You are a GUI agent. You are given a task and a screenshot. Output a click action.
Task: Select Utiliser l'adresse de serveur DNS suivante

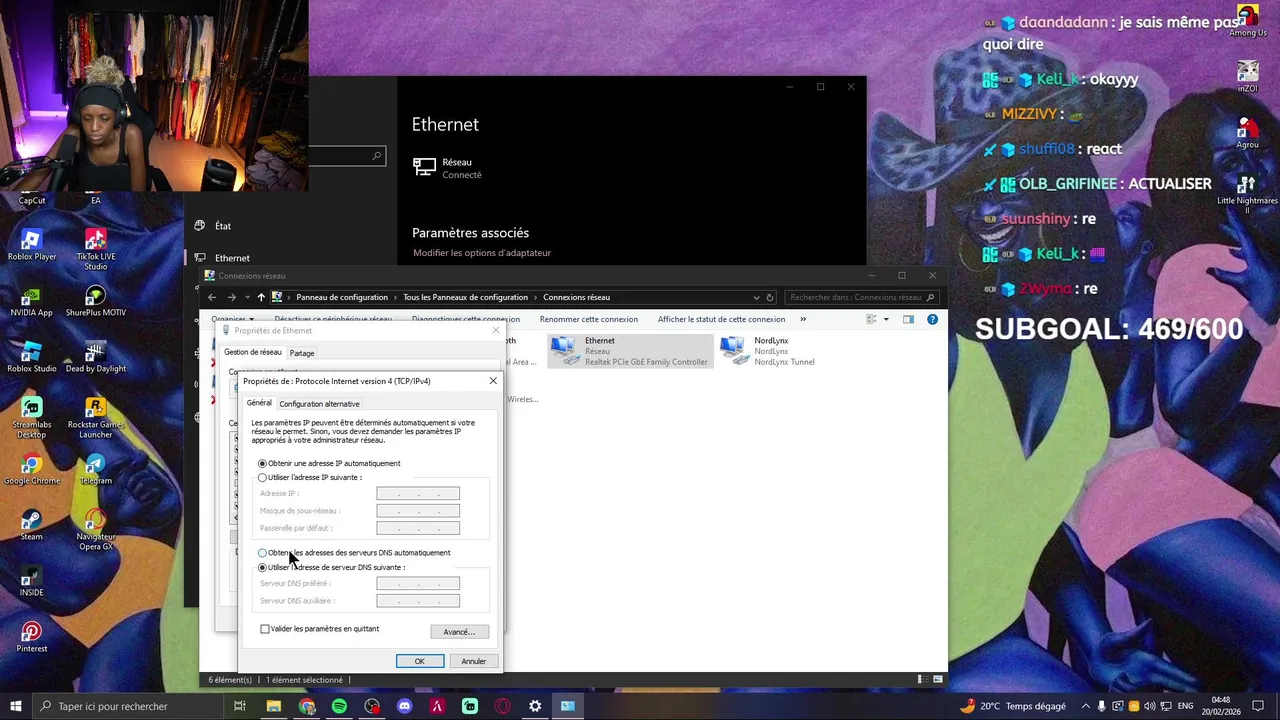click(331, 567)
